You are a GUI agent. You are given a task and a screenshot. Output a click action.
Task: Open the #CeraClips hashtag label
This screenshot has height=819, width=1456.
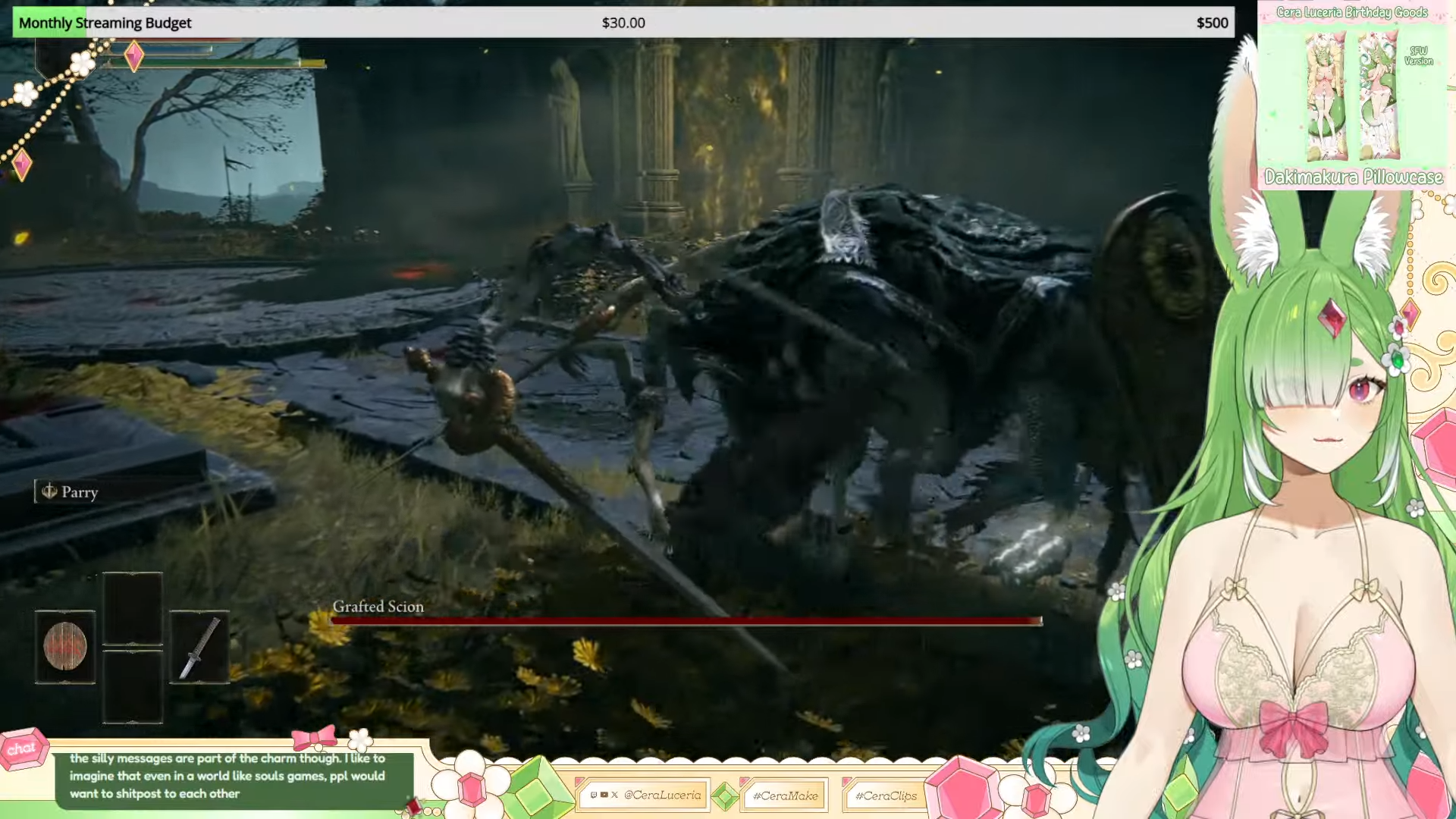point(886,795)
